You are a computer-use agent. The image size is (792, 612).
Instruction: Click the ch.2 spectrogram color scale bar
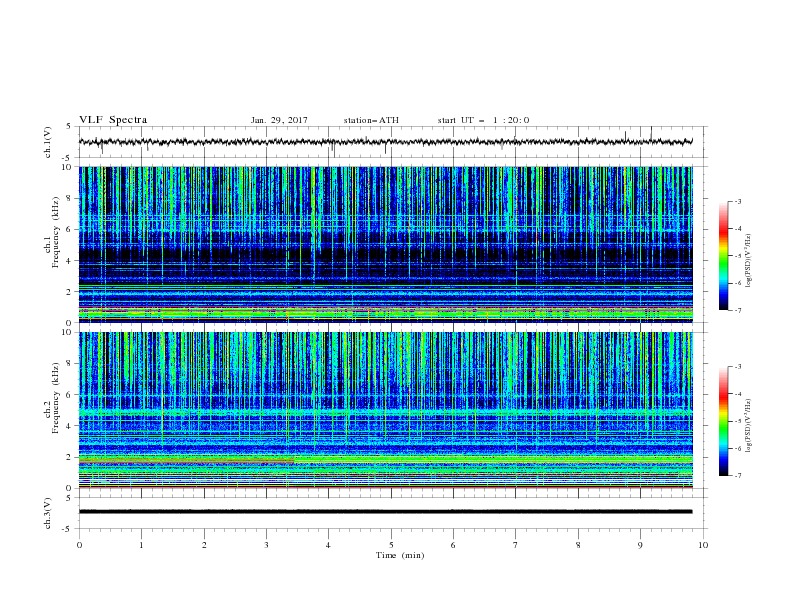coord(724,421)
